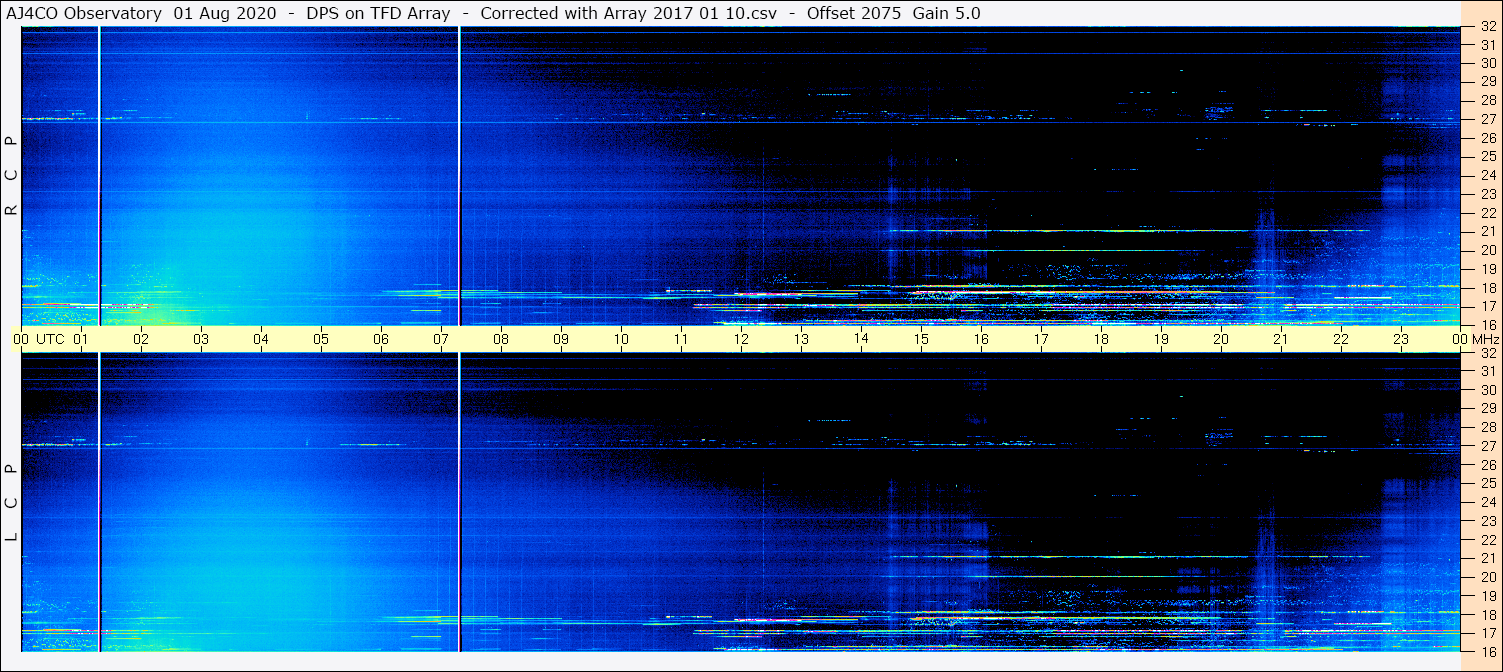The height and width of the screenshot is (672, 1503).
Task: Select the 21 hour mark on time axis
Action: click(1281, 339)
